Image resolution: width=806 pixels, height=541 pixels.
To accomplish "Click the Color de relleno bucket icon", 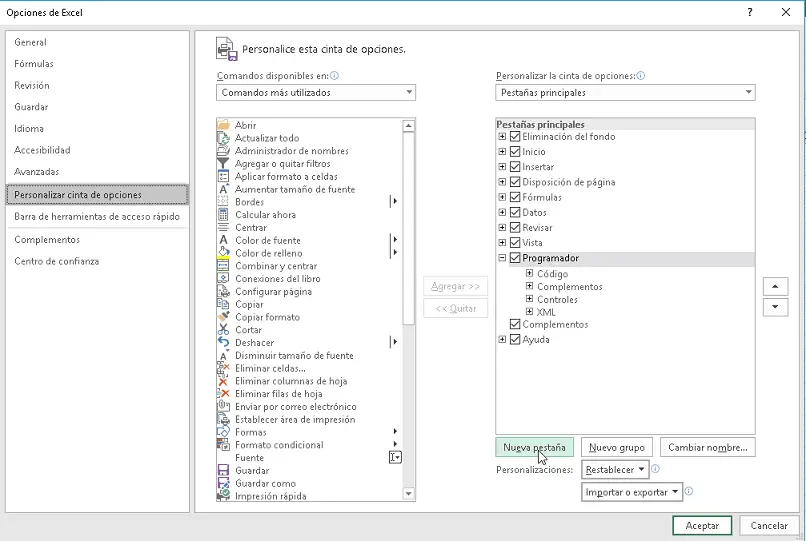I will (x=223, y=253).
